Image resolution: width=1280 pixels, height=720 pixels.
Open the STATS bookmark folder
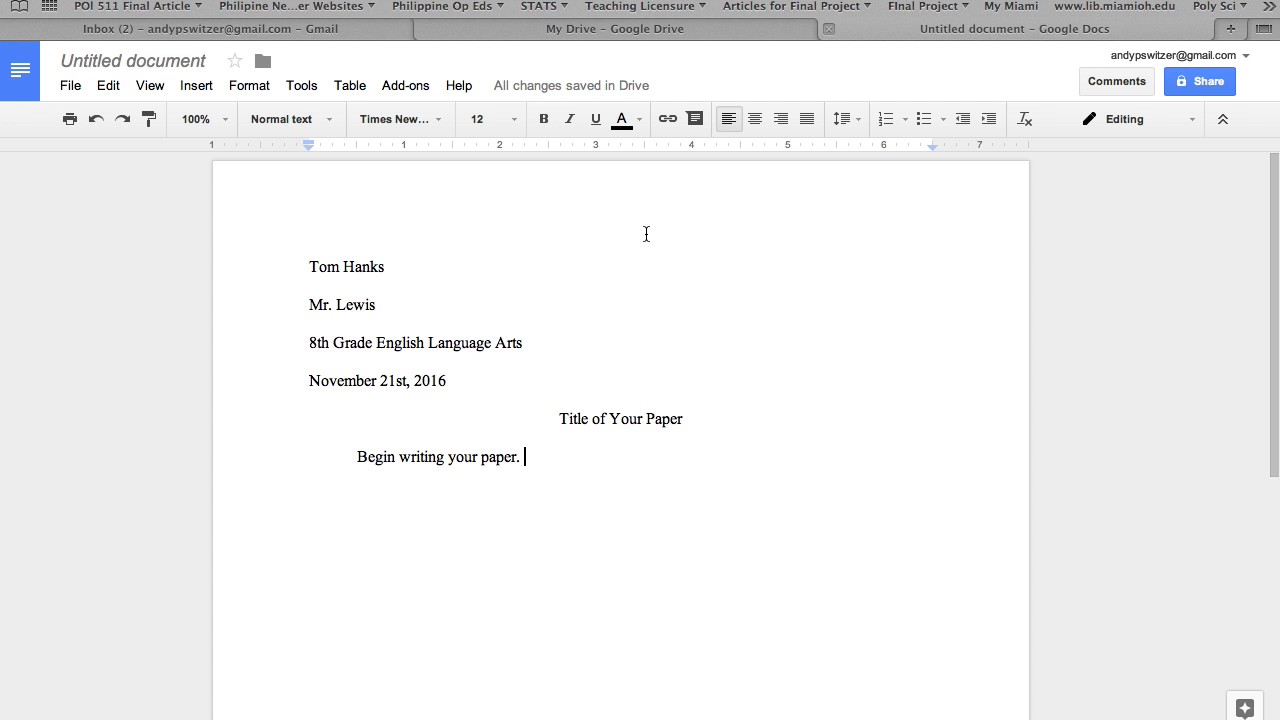coord(544,6)
